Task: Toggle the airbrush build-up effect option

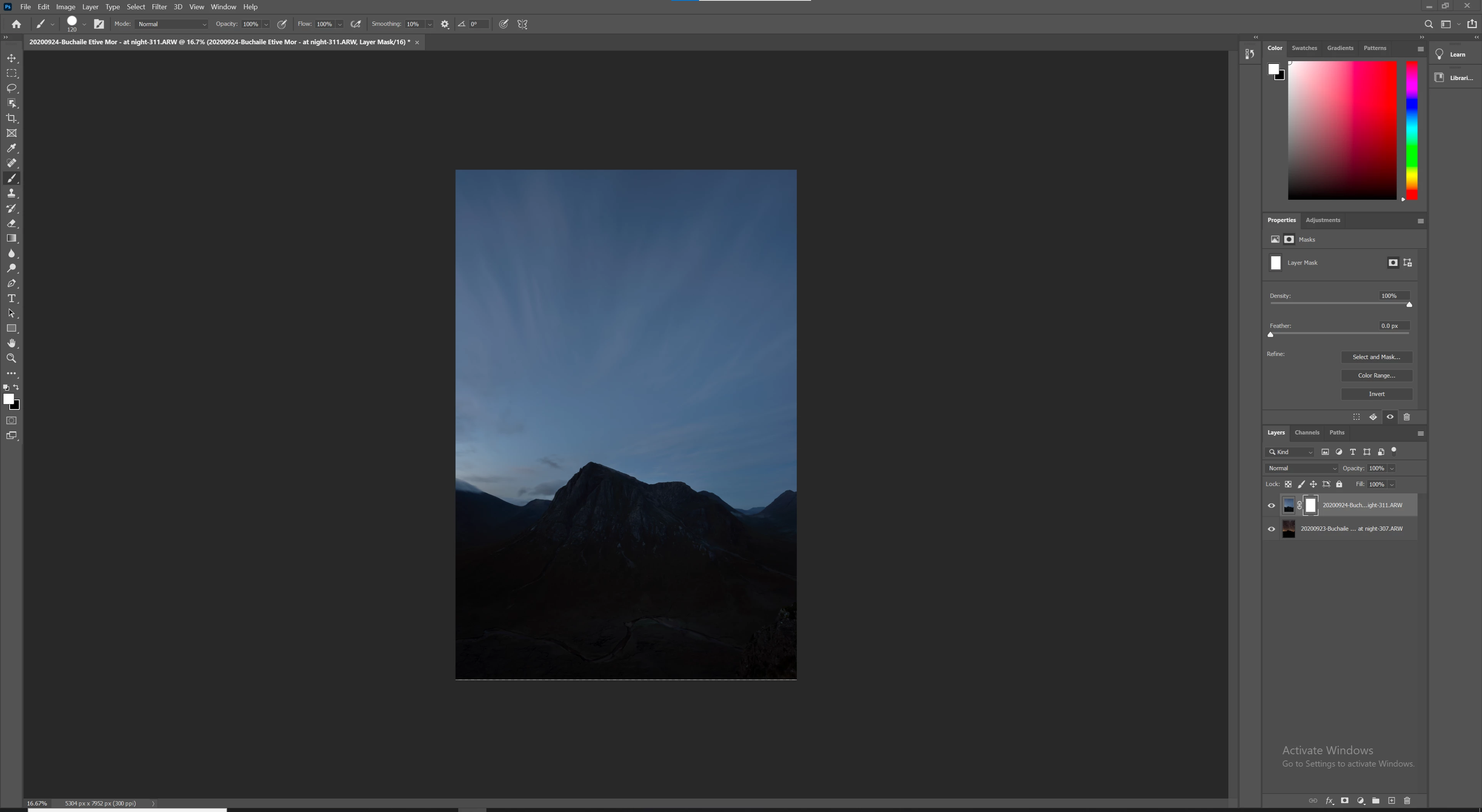Action: pyautogui.click(x=356, y=24)
